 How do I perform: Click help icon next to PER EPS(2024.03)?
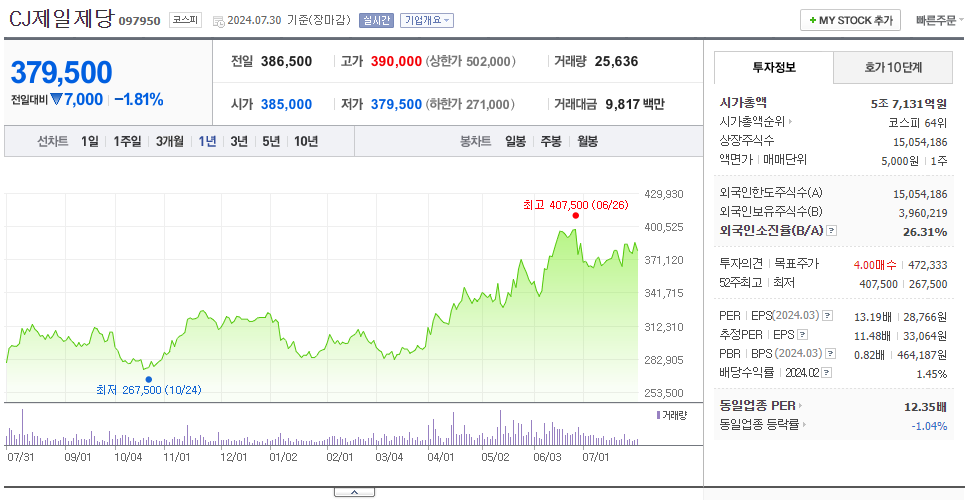[828, 316]
